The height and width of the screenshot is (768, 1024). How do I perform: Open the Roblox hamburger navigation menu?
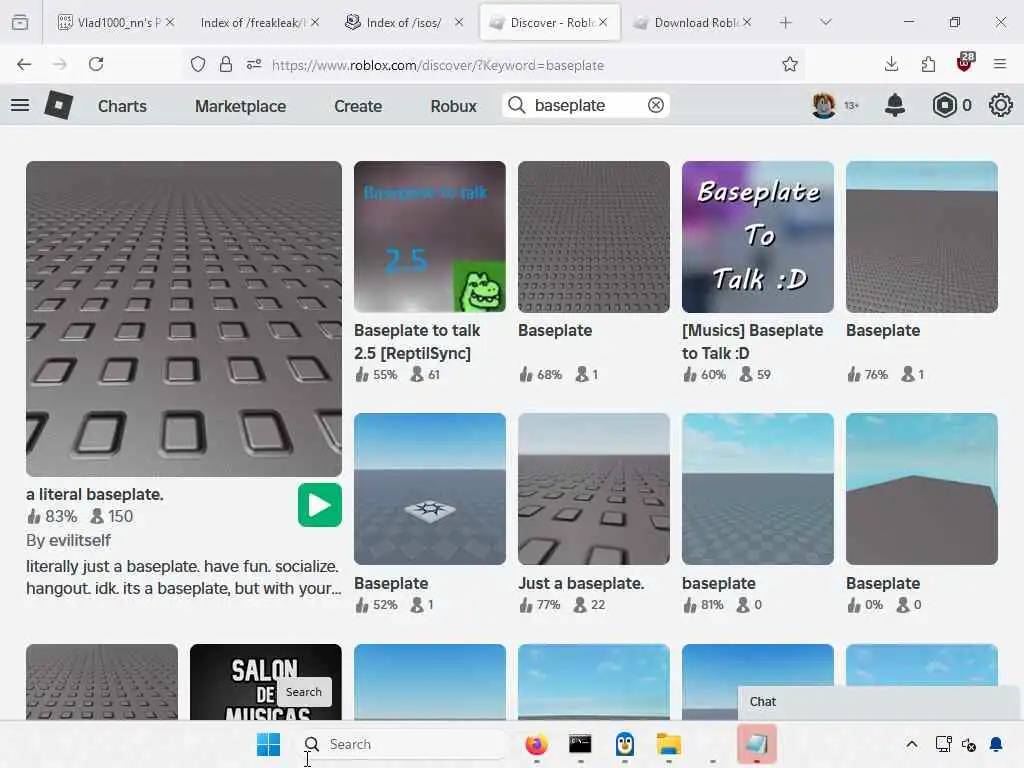[x=20, y=105]
